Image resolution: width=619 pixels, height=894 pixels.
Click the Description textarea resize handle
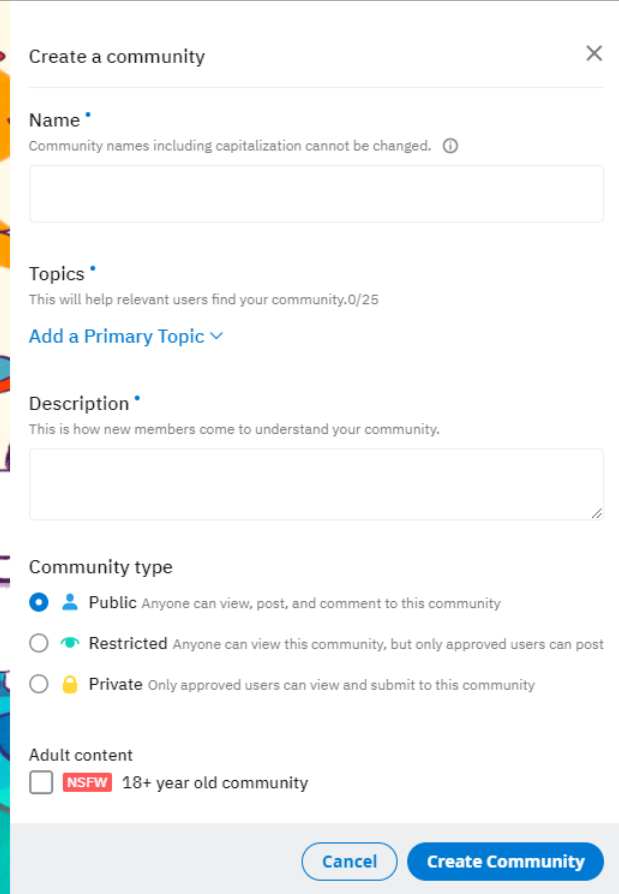(597, 513)
